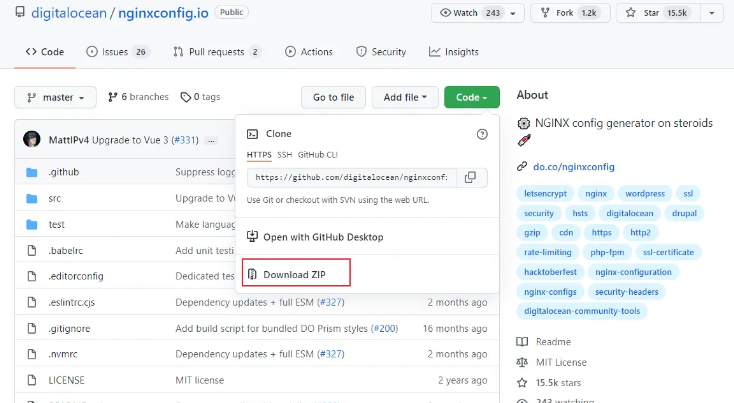This screenshot has height=403, width=734.
Task: Open the Pull requests tab
Action: pos(217,52)
